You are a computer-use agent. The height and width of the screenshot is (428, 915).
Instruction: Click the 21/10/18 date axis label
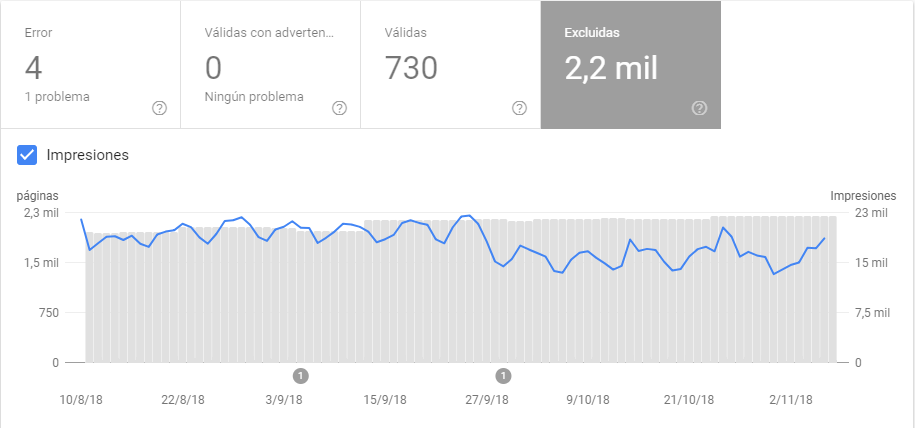pos(689,400)
